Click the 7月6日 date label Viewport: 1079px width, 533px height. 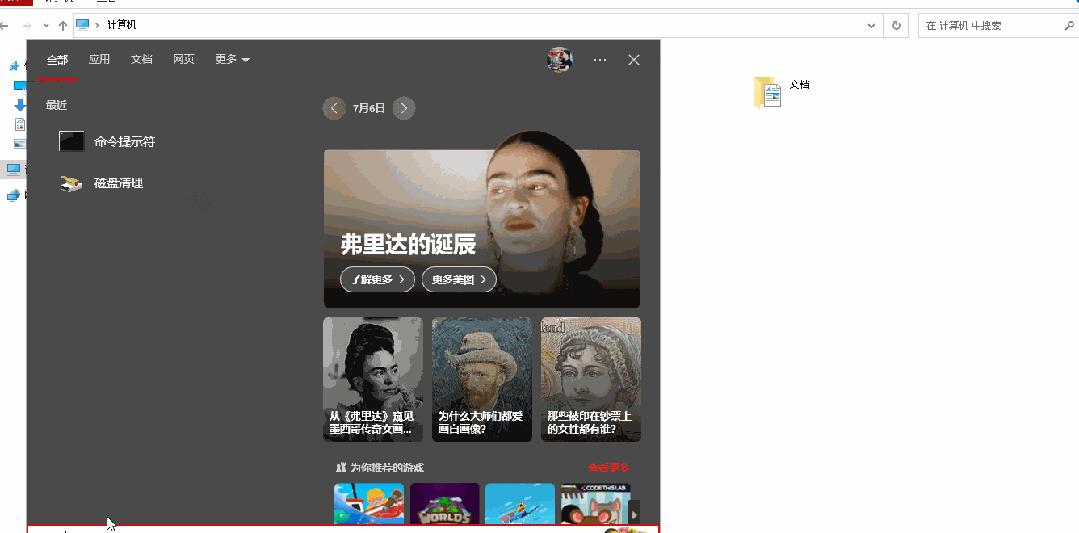pyautogui.click(x=369, y=108)
